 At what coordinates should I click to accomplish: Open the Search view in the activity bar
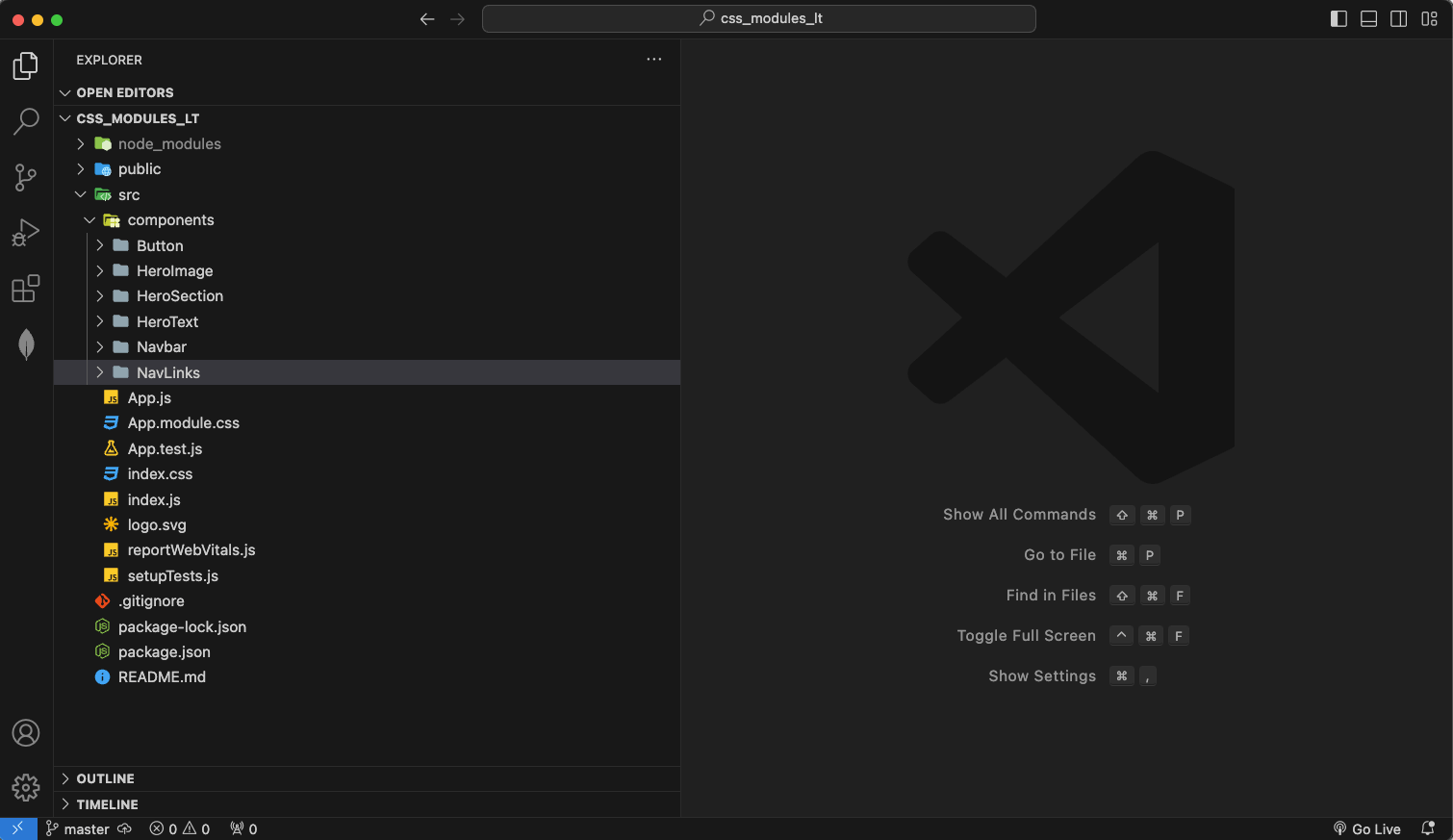coord(25,120)
